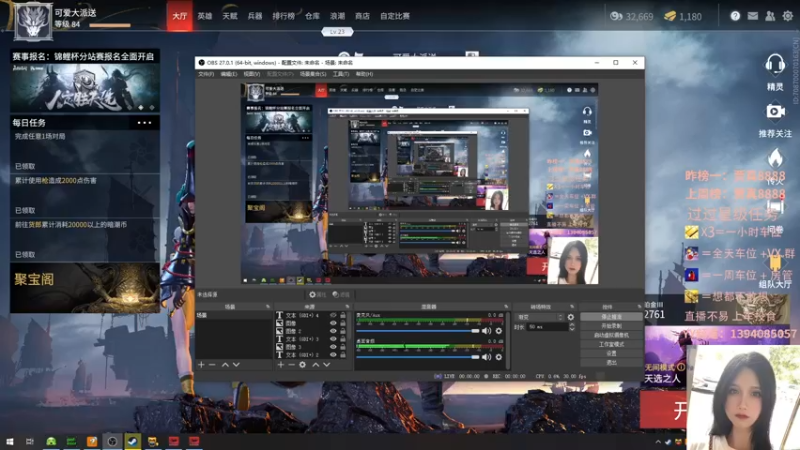The width and height of the screenshot is (800, 450).
Task: Click 启动虚拟摄像机 button in OBS
Action: [611, 335]
